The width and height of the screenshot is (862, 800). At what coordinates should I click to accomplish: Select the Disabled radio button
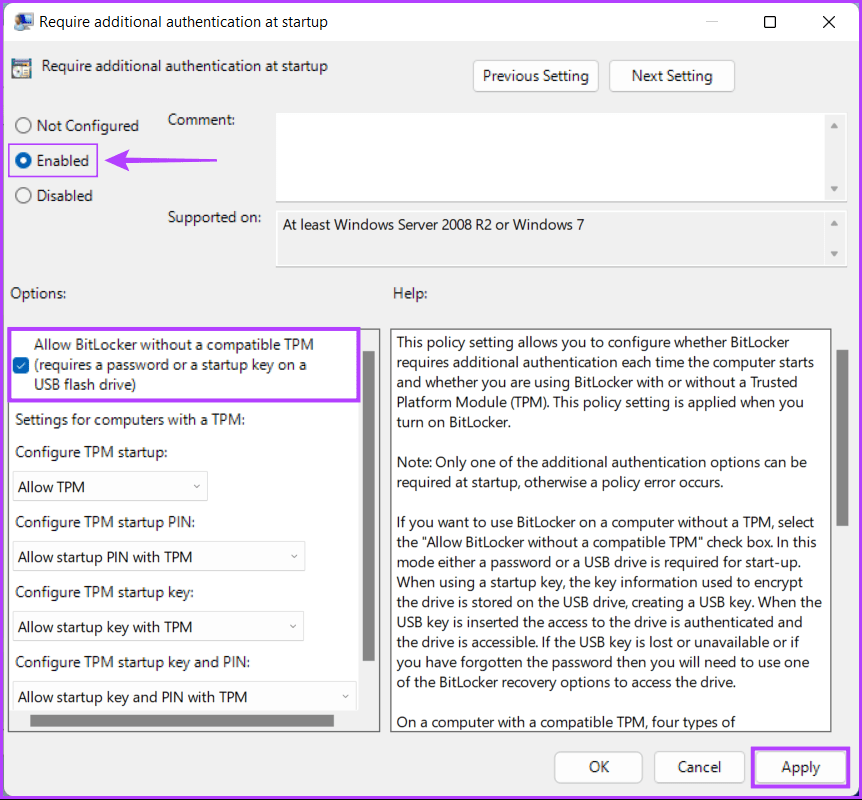point(23,196)
